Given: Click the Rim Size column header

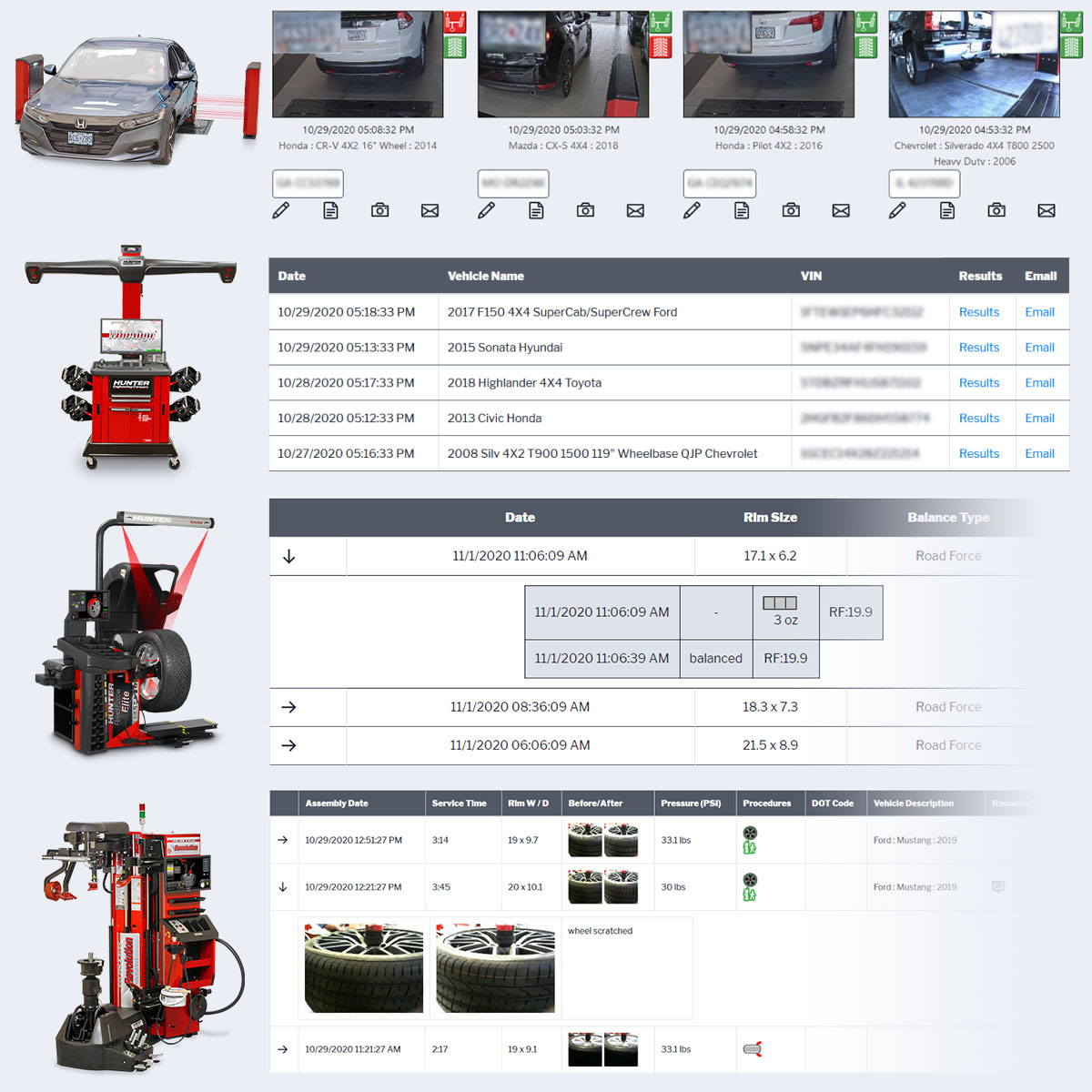Looking at the screenshot, I should pyautogui.click(x=771, y=517).
